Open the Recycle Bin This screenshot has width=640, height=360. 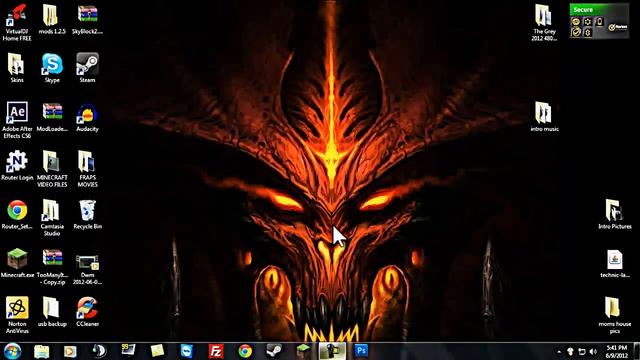[x=87, y=214]
